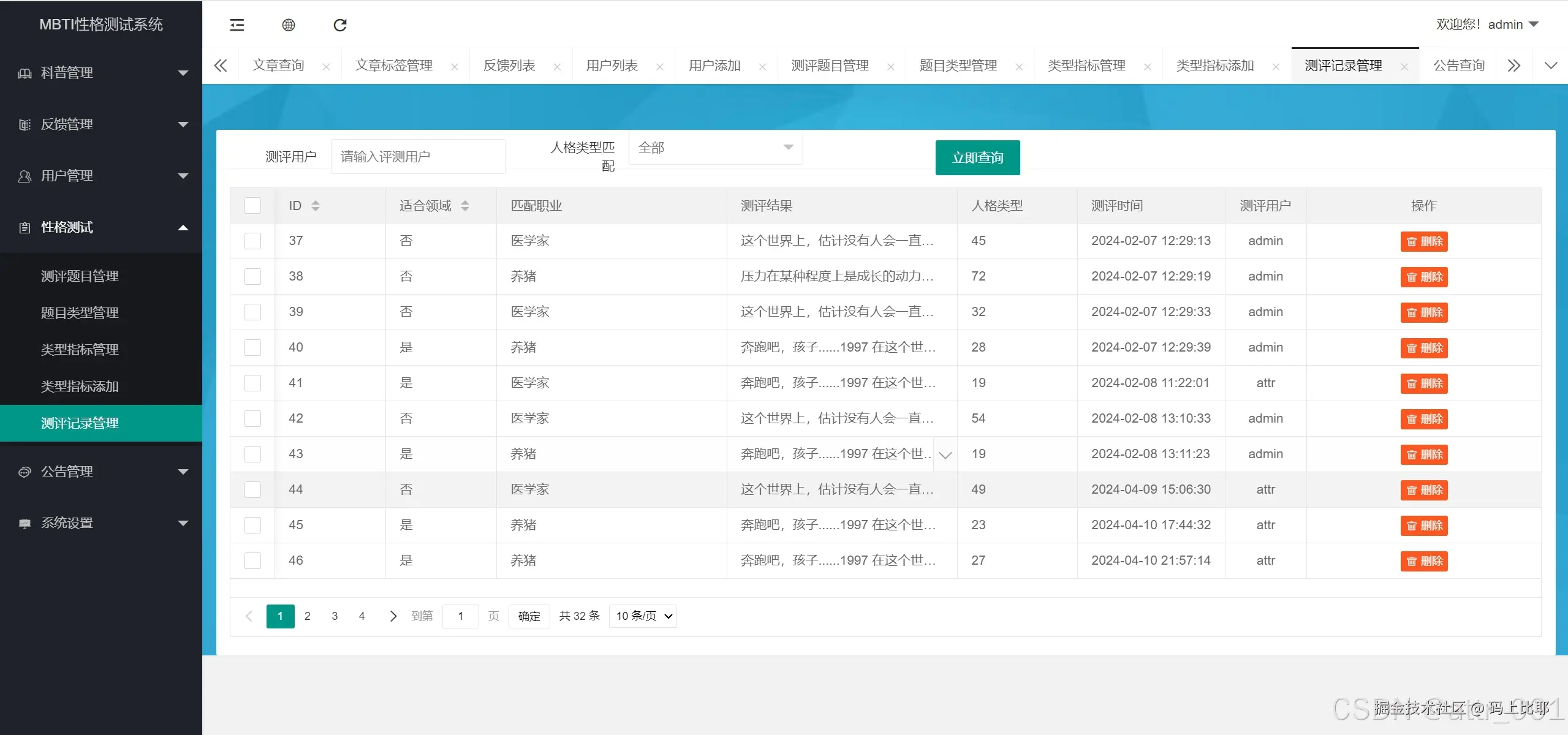1568x735 pixels.
Task: Expand truncated result cell in row 43
Action: (x=945, y=454)
